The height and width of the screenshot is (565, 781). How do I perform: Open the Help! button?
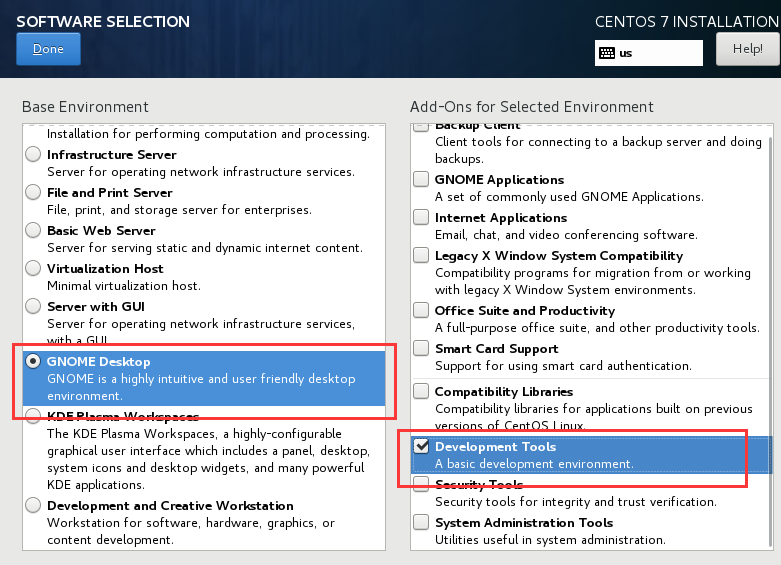pos(748,49)
